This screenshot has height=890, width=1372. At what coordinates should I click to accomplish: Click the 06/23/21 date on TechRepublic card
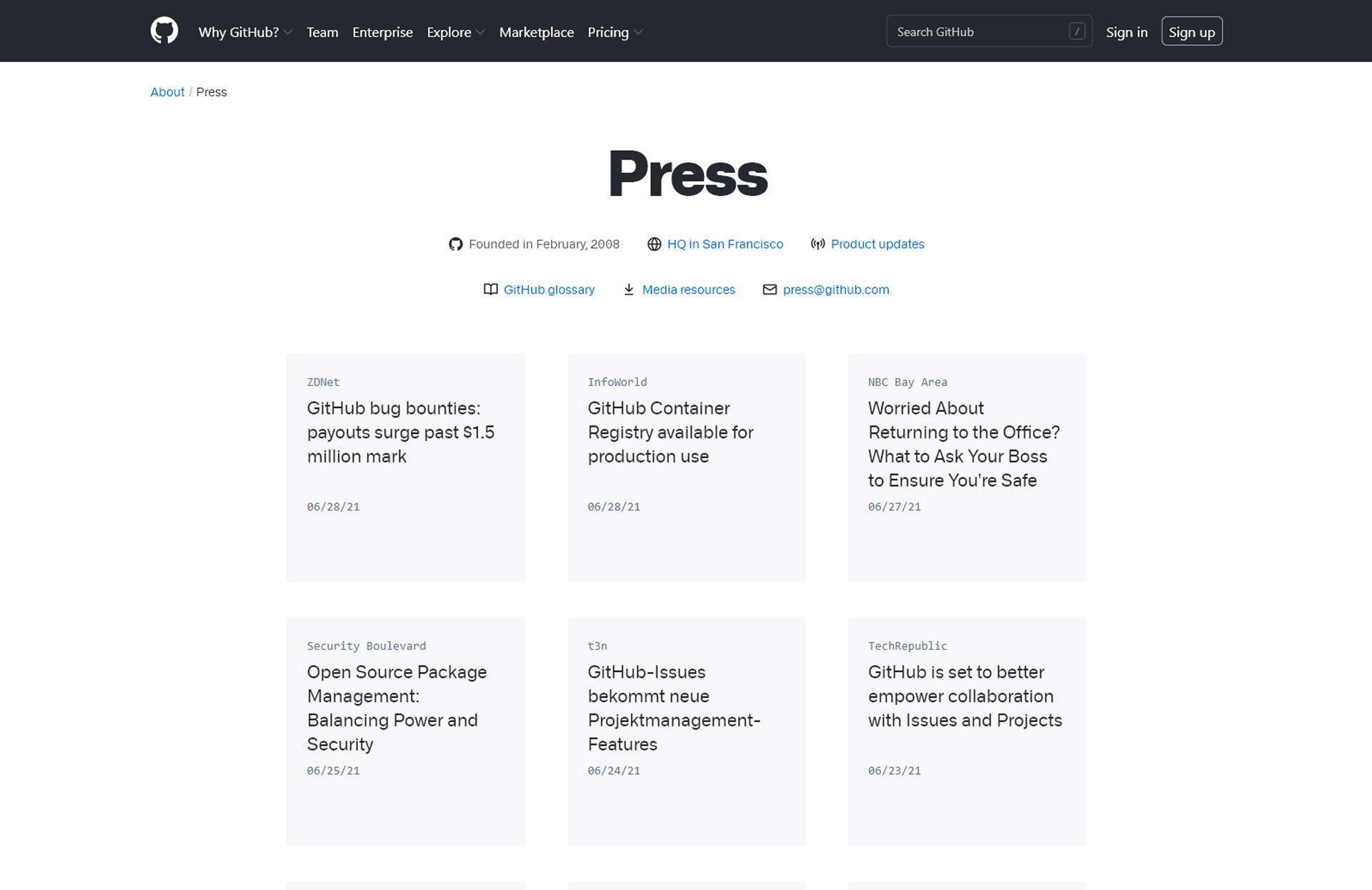(895, 771)
